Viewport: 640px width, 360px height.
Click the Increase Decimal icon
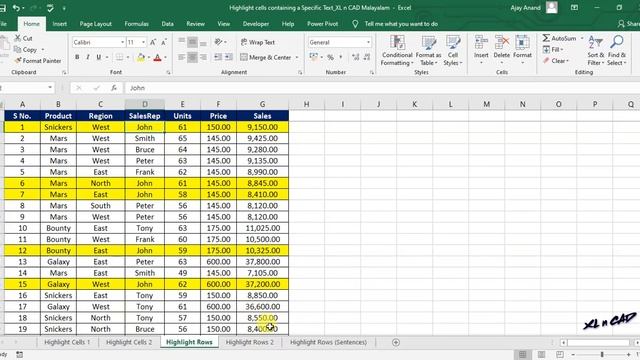pos(356,57)
